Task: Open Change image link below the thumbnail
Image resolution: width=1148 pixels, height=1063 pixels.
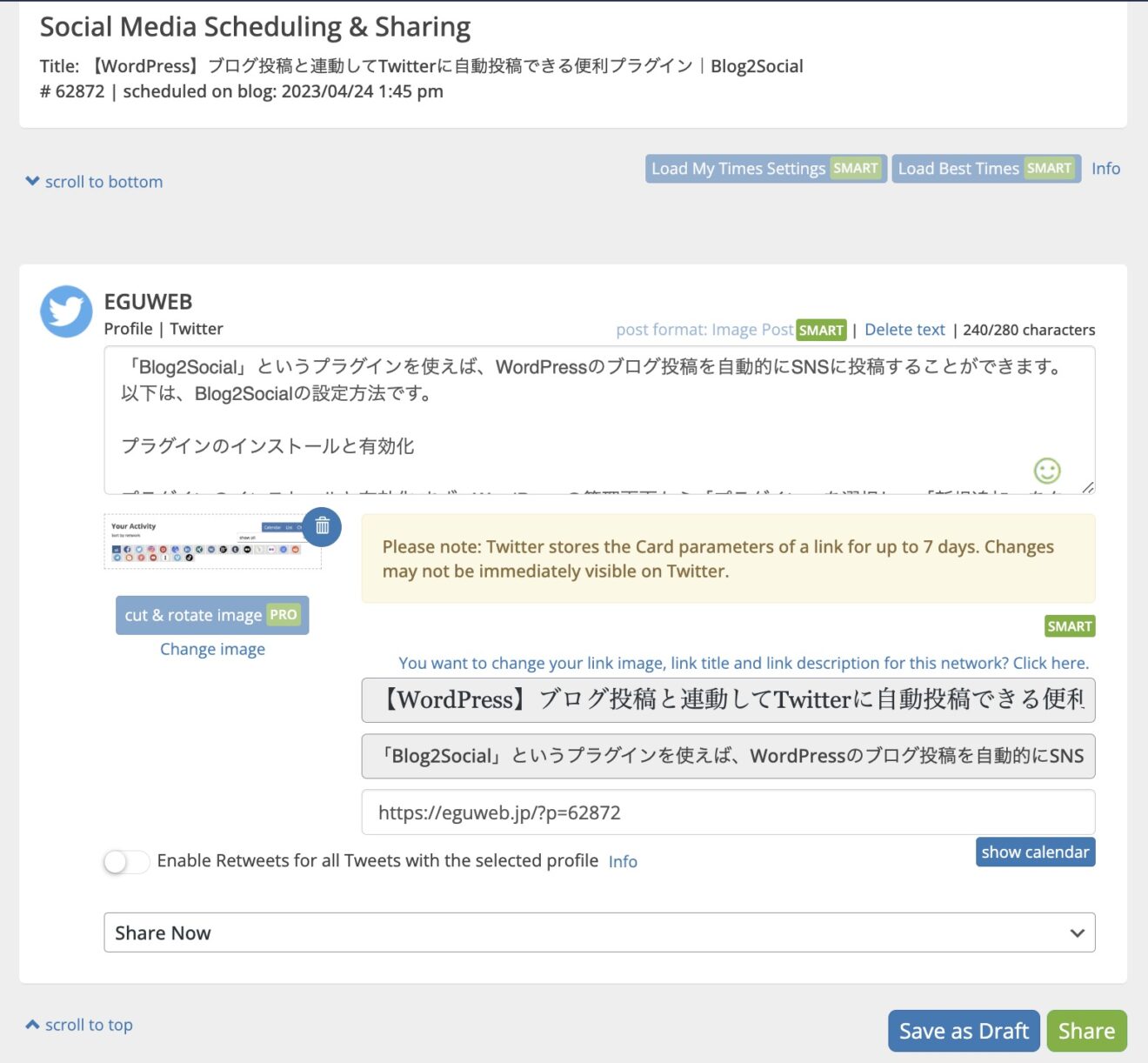Action: click(212, 649)
